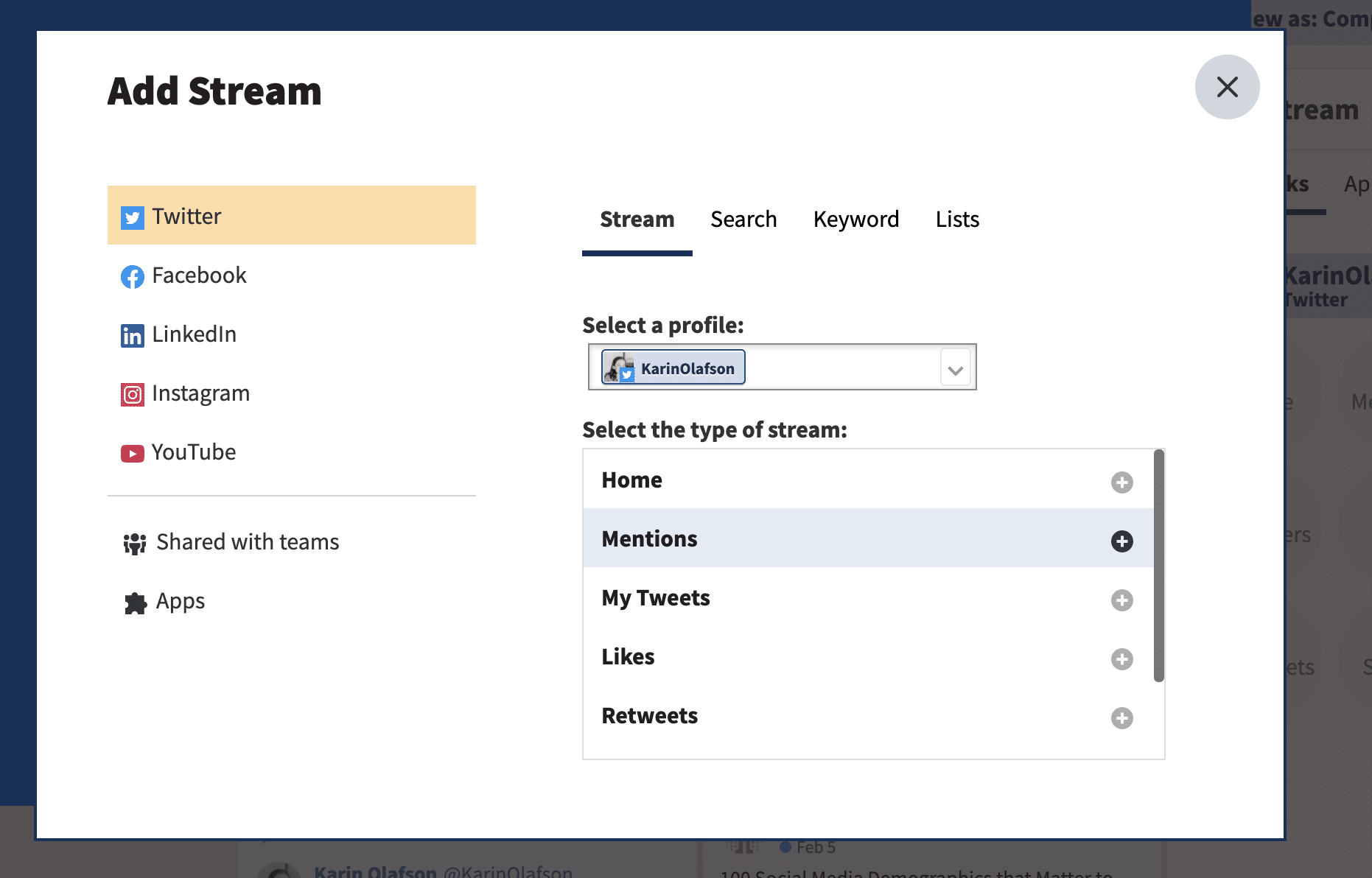Click the YouTube play icon

pyautogui.click(x=133, y=454)
